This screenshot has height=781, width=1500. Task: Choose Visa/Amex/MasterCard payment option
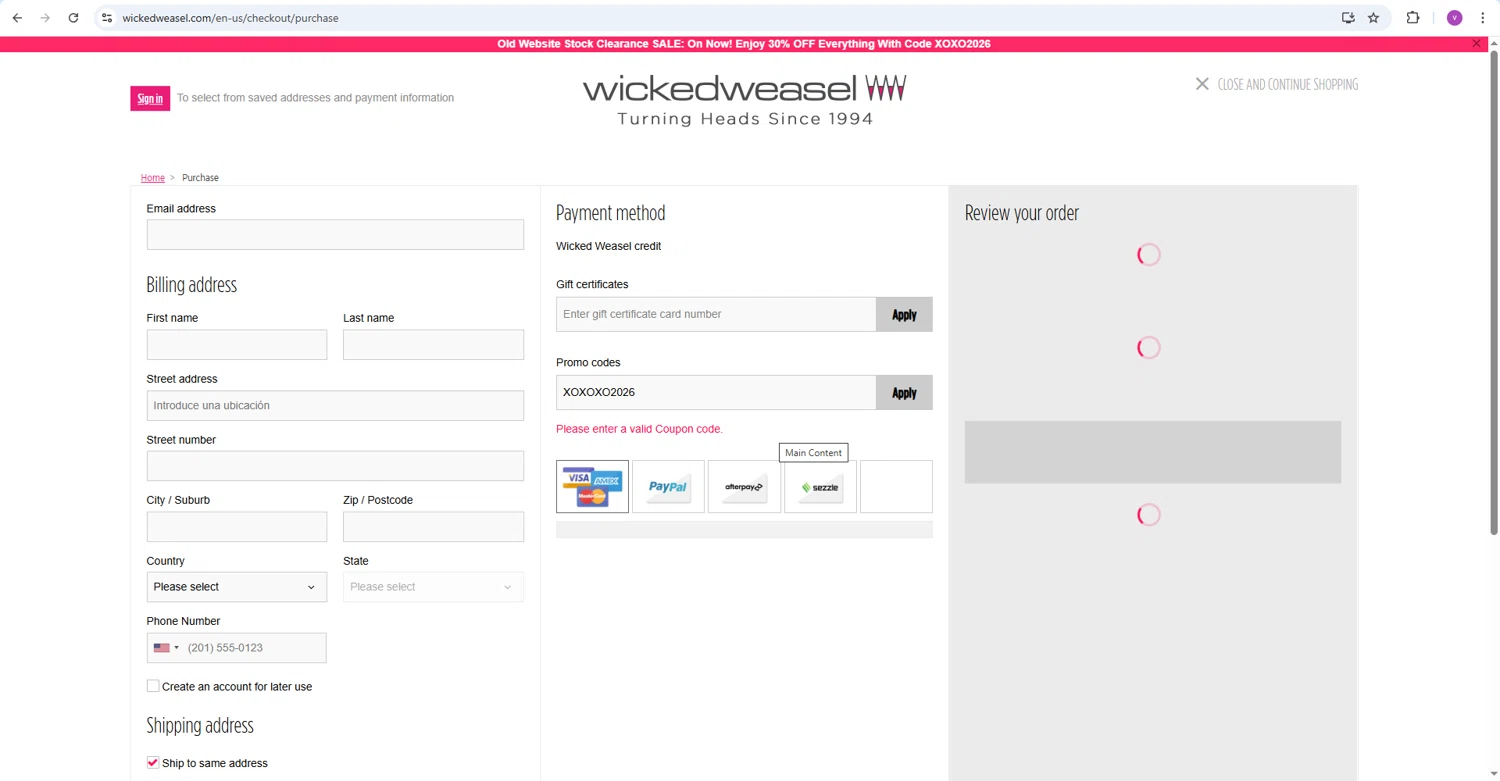tap(592, 486)
